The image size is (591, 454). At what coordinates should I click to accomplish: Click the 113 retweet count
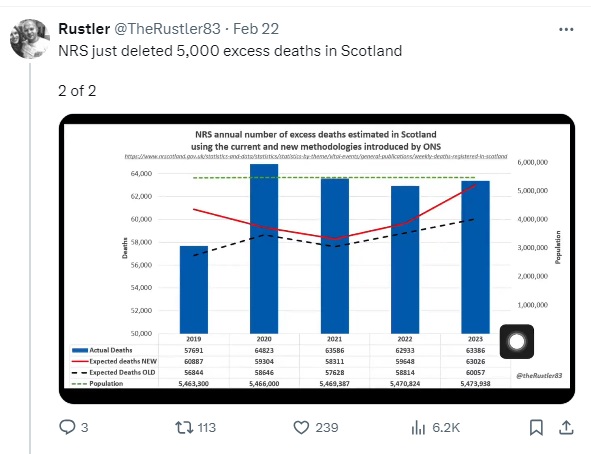tap(207, 428)
